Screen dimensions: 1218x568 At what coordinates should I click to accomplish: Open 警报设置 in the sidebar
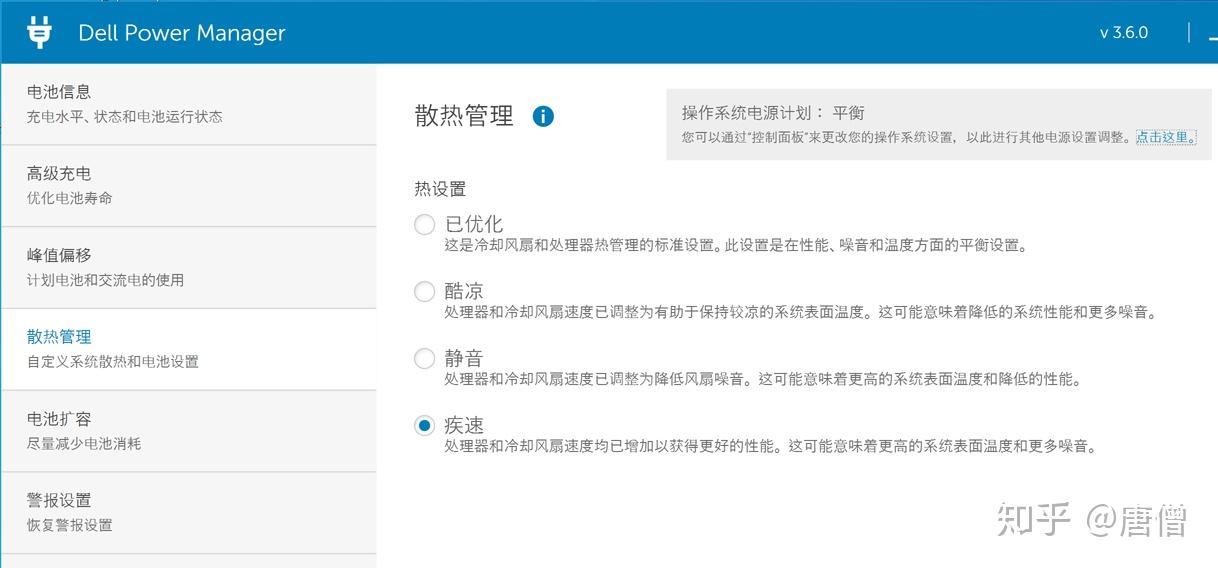pos(188,513)
